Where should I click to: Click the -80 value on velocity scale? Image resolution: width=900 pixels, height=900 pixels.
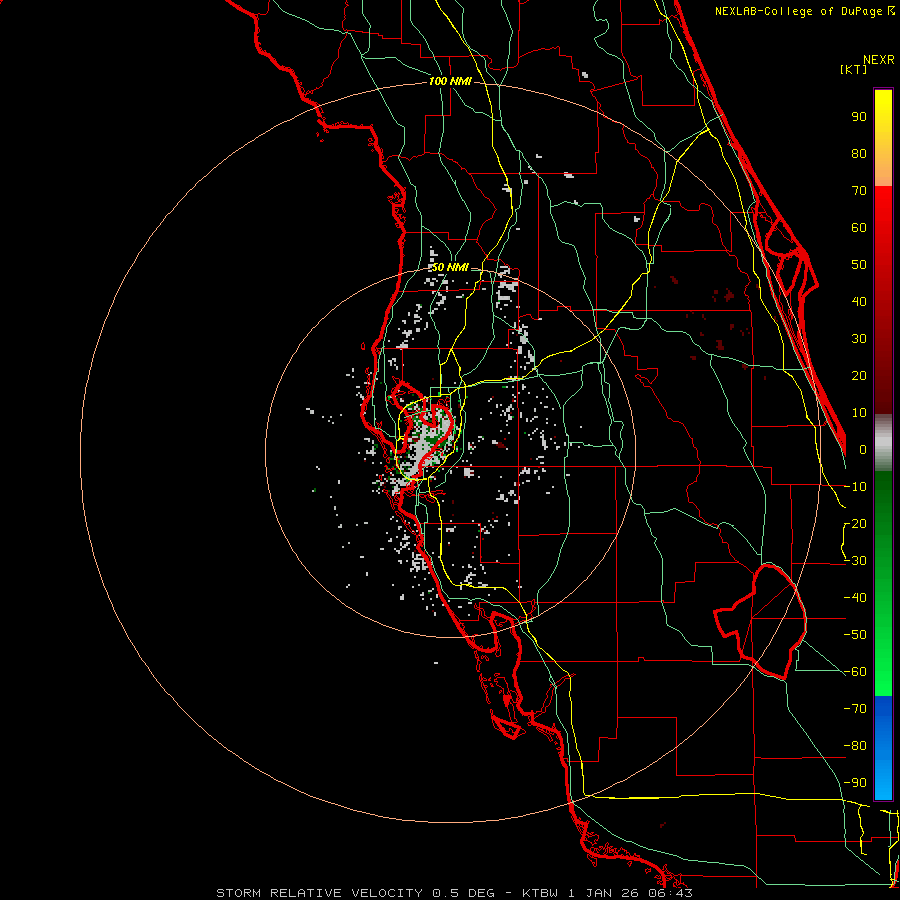(x=855, y=746)
